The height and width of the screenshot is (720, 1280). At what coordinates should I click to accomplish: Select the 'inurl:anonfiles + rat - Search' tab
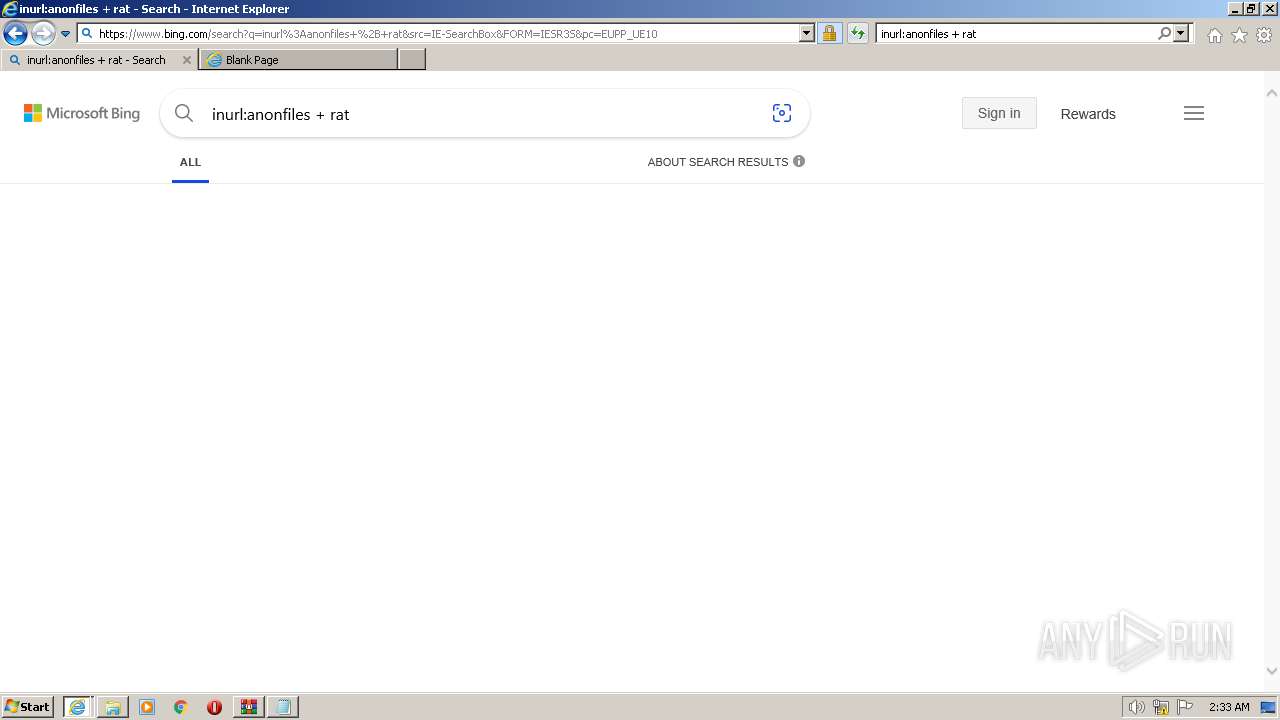click(x=96, y=60)
